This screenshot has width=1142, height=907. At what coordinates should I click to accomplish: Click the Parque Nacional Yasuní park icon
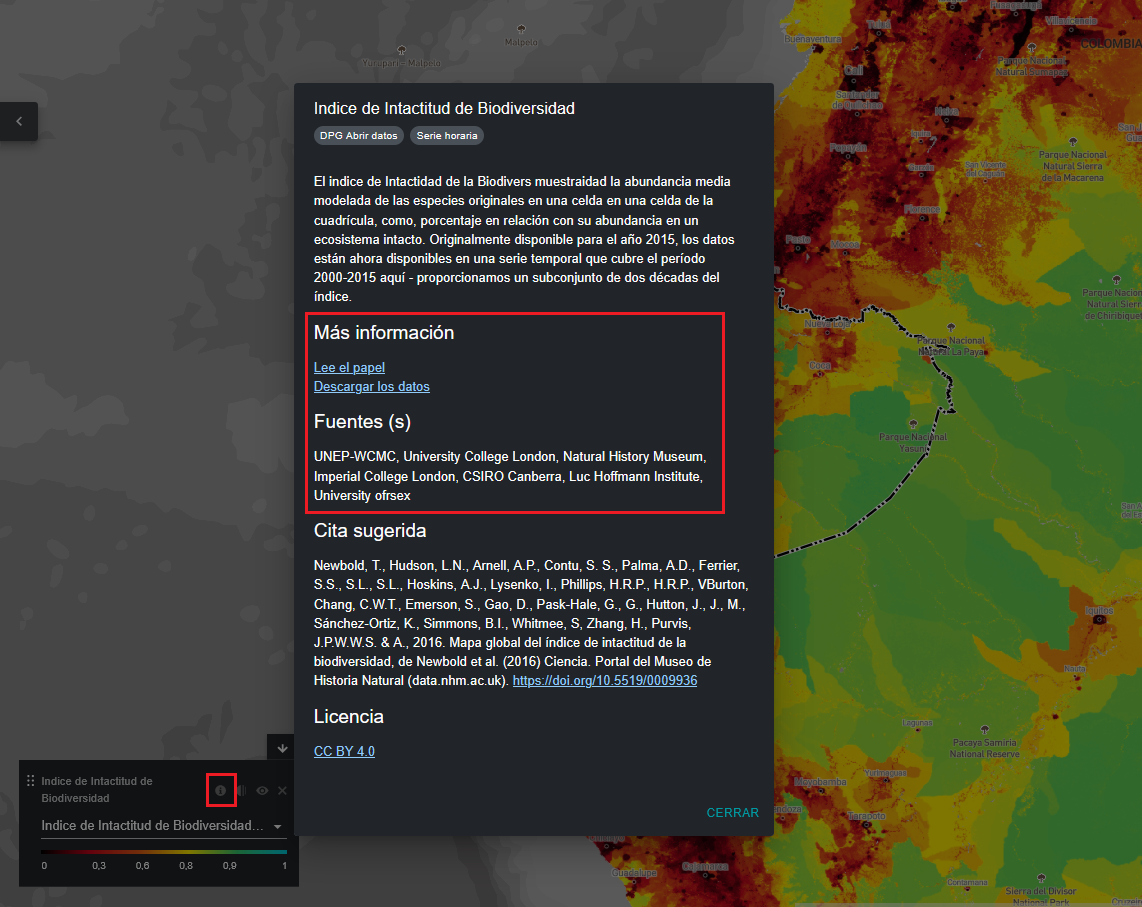[912, 423]
